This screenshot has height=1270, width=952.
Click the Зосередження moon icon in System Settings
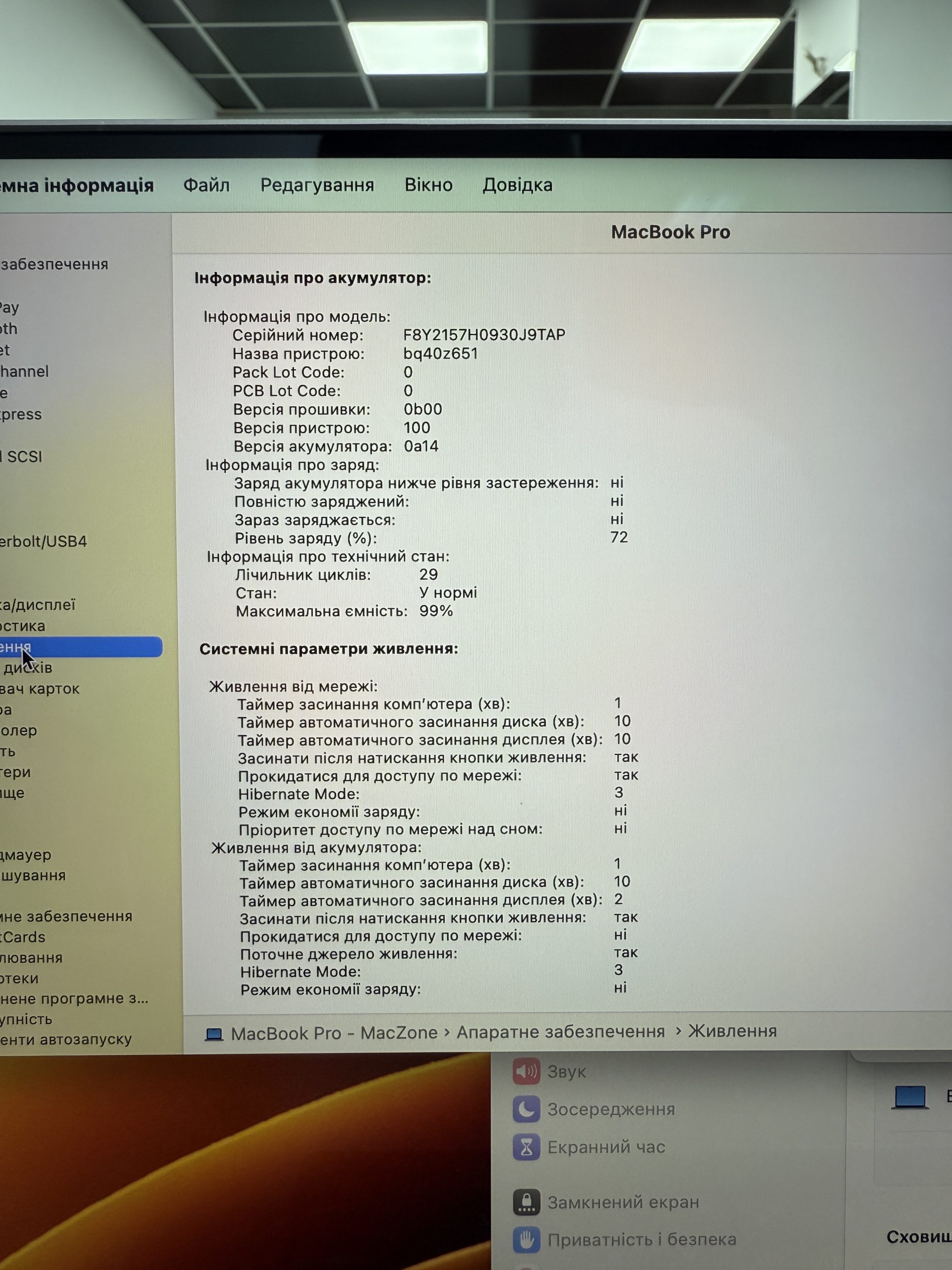(526, 1109)
